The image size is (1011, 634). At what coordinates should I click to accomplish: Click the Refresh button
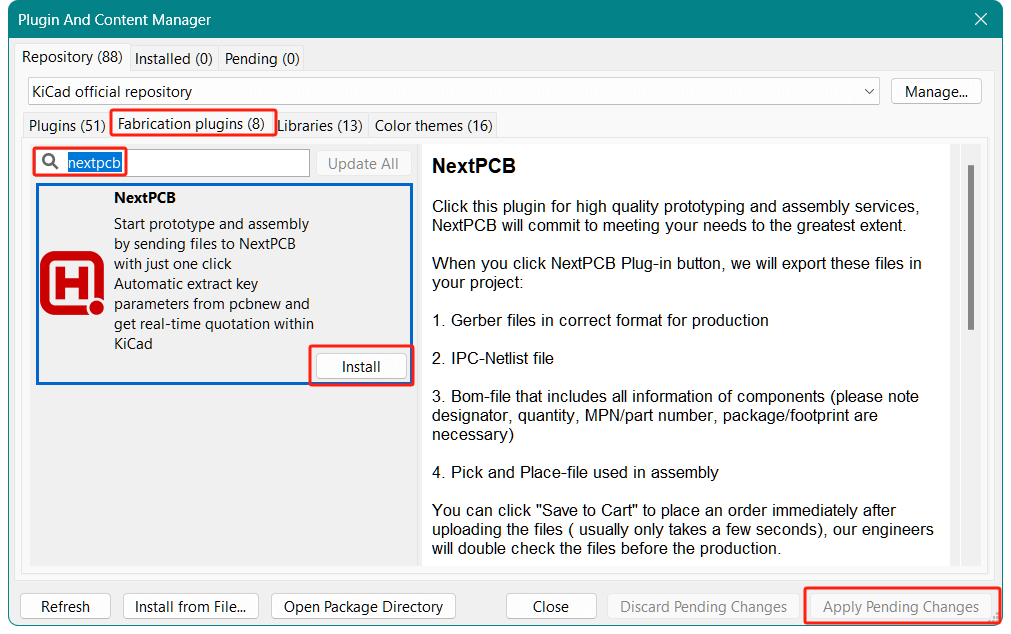[x=65, y=606]
